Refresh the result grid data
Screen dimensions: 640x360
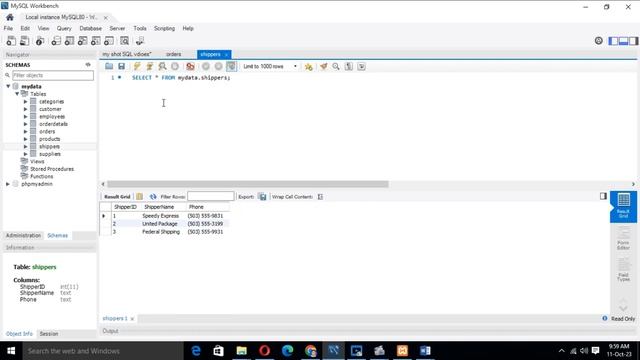[153, 197]
